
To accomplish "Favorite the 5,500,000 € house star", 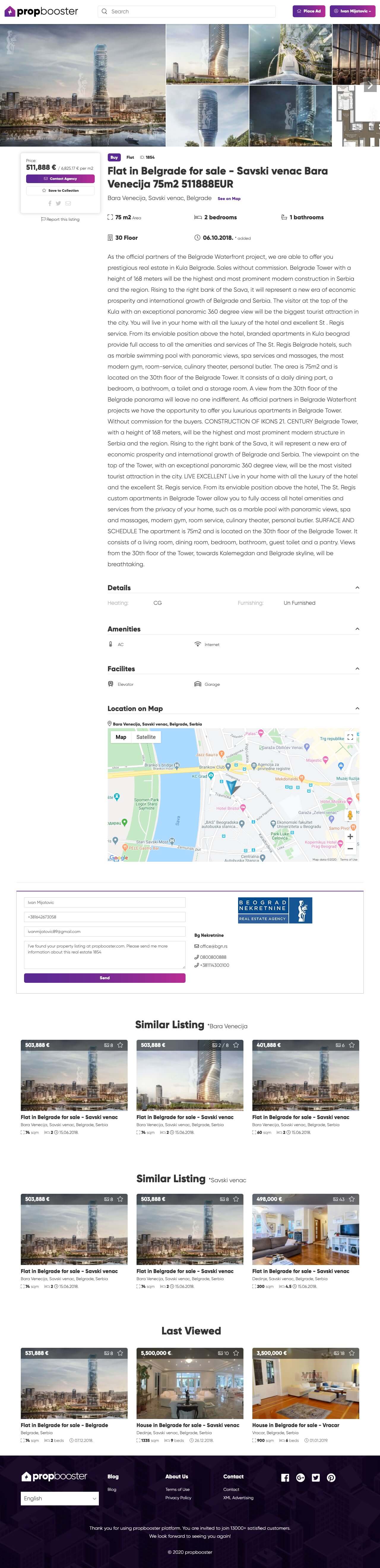I will (x=236, y=1353).
